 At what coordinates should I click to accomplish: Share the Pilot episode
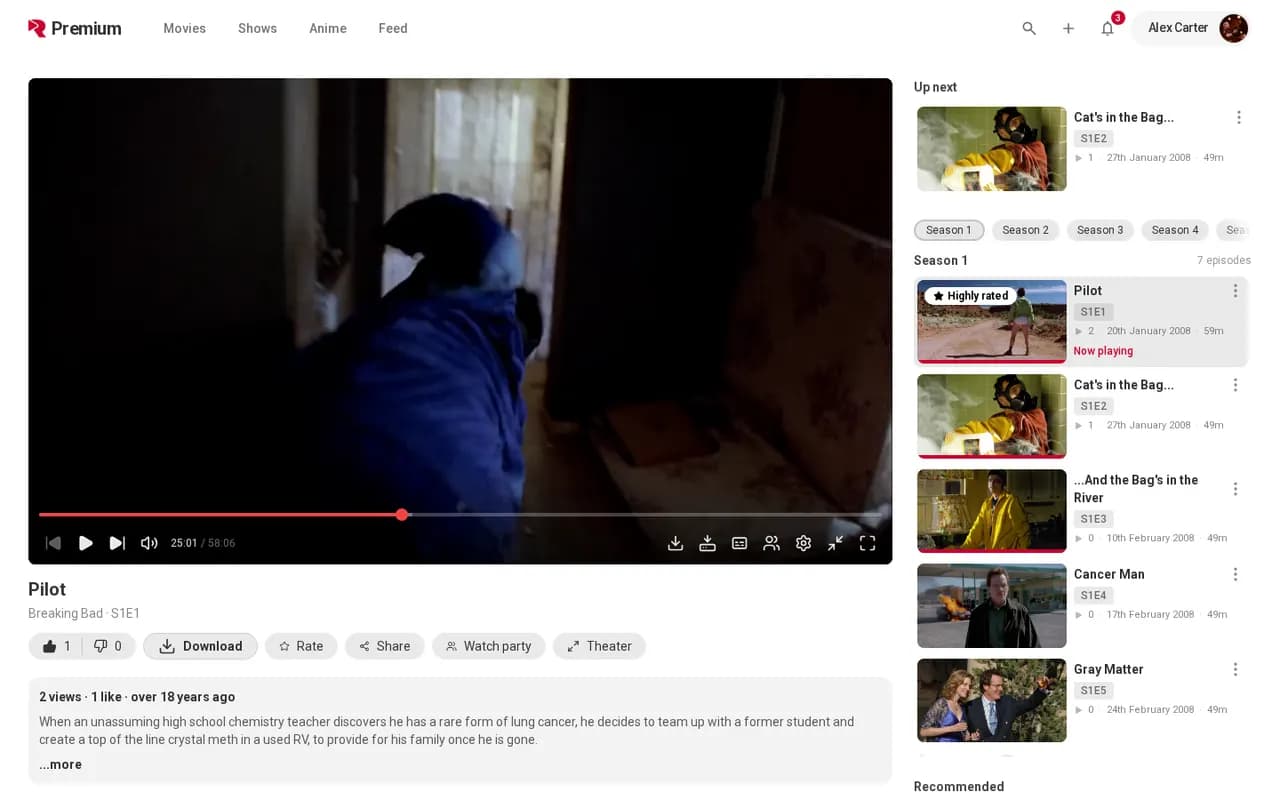tap(385, 646)
